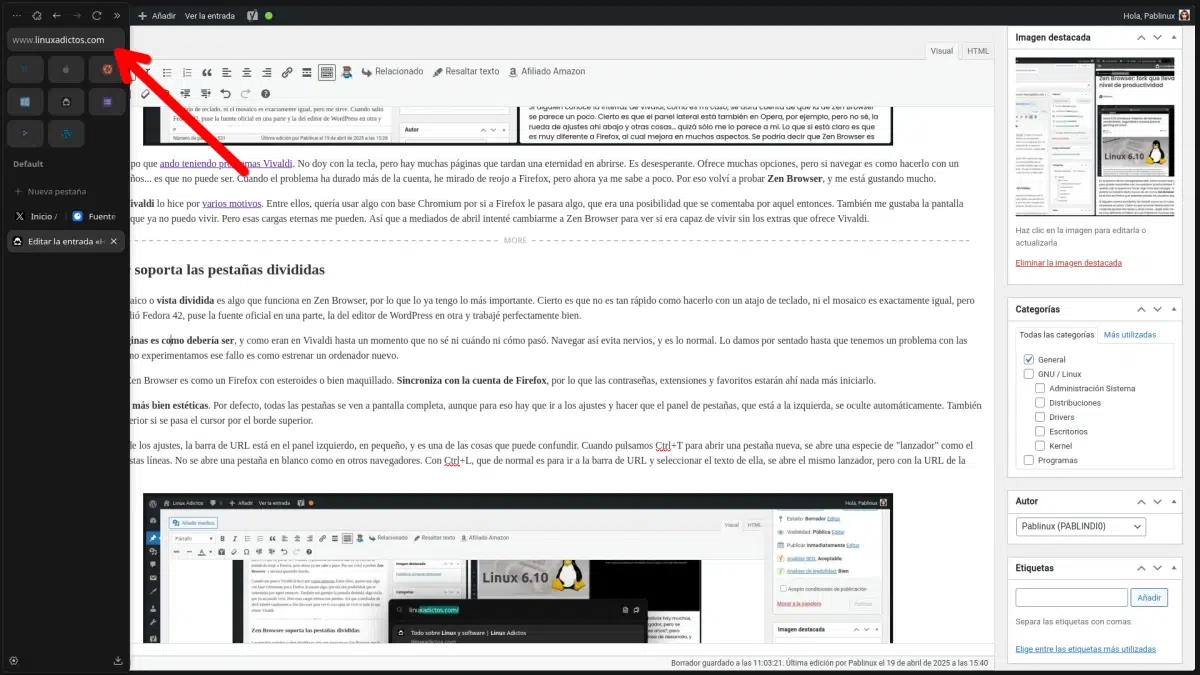Expand the sidebar toolbar overflow chevrons
This screenshot has height=675, width=1200.
pyautogui.click(x=117, y=16)
